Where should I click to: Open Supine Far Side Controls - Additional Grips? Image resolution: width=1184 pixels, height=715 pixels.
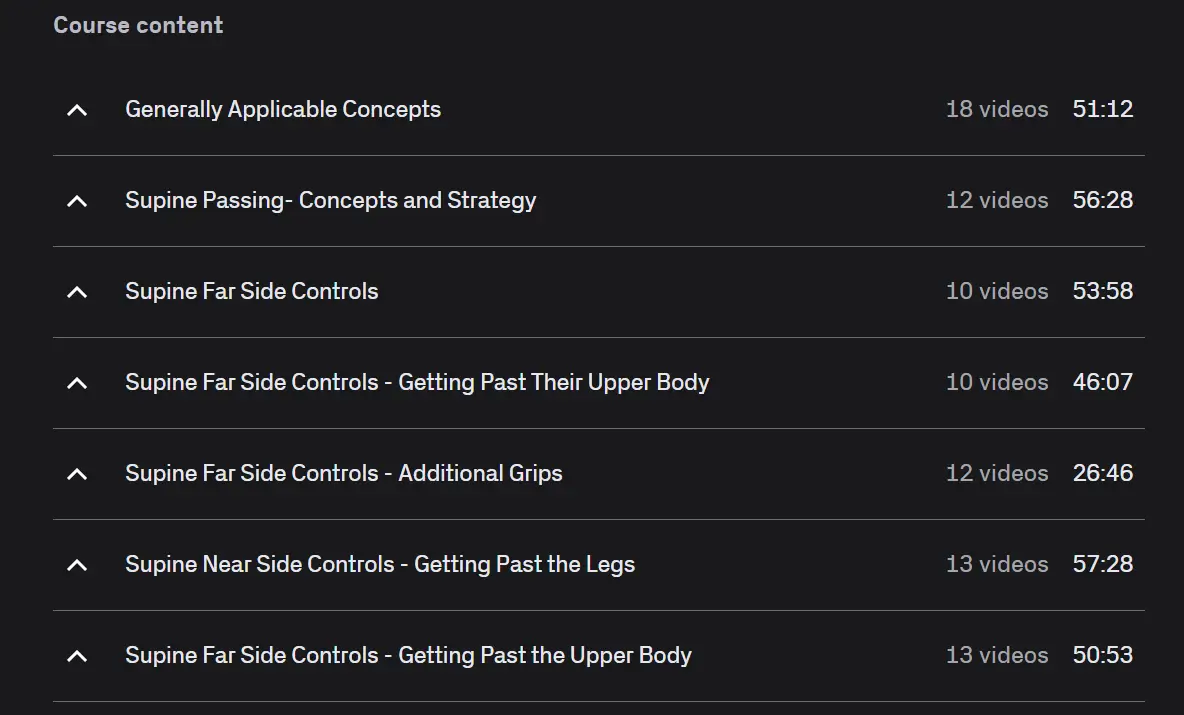343,473
